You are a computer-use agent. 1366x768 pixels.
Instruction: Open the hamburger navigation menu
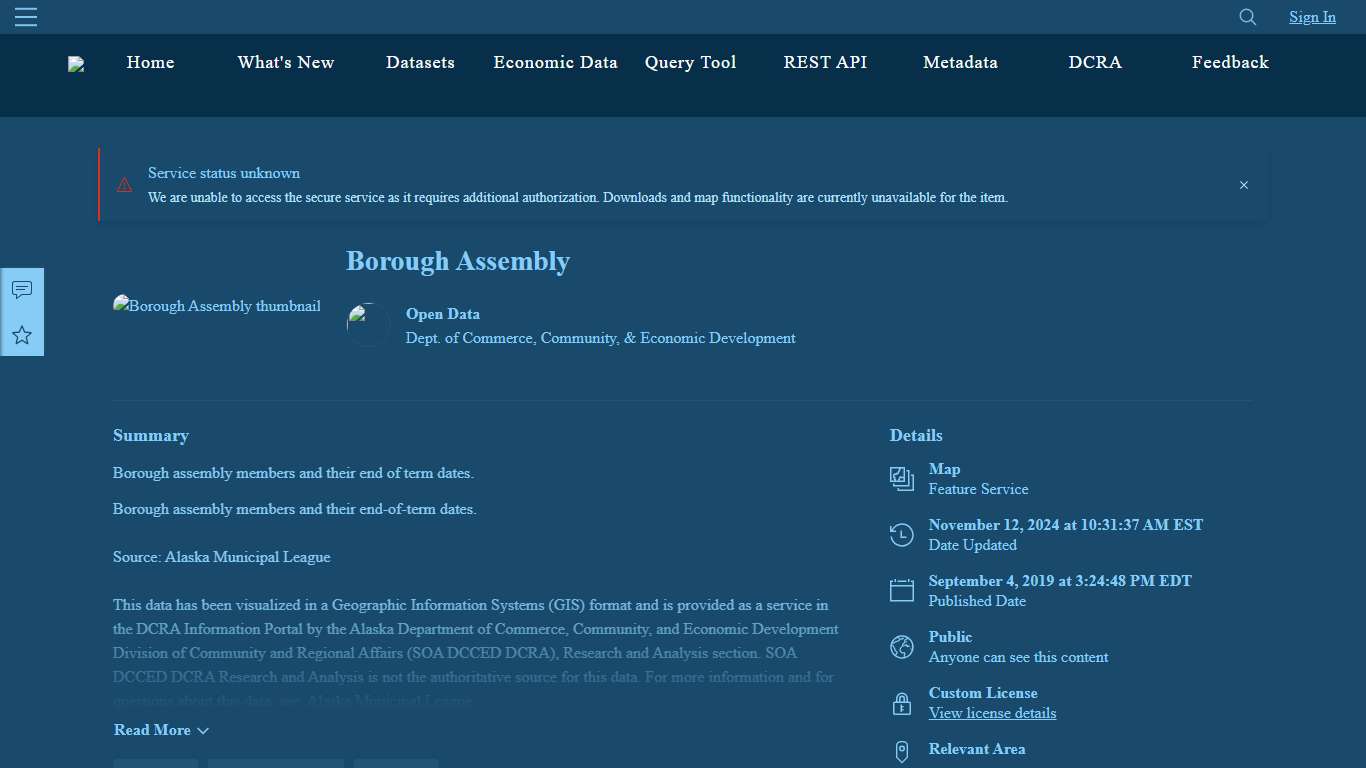tap(26, 16)
